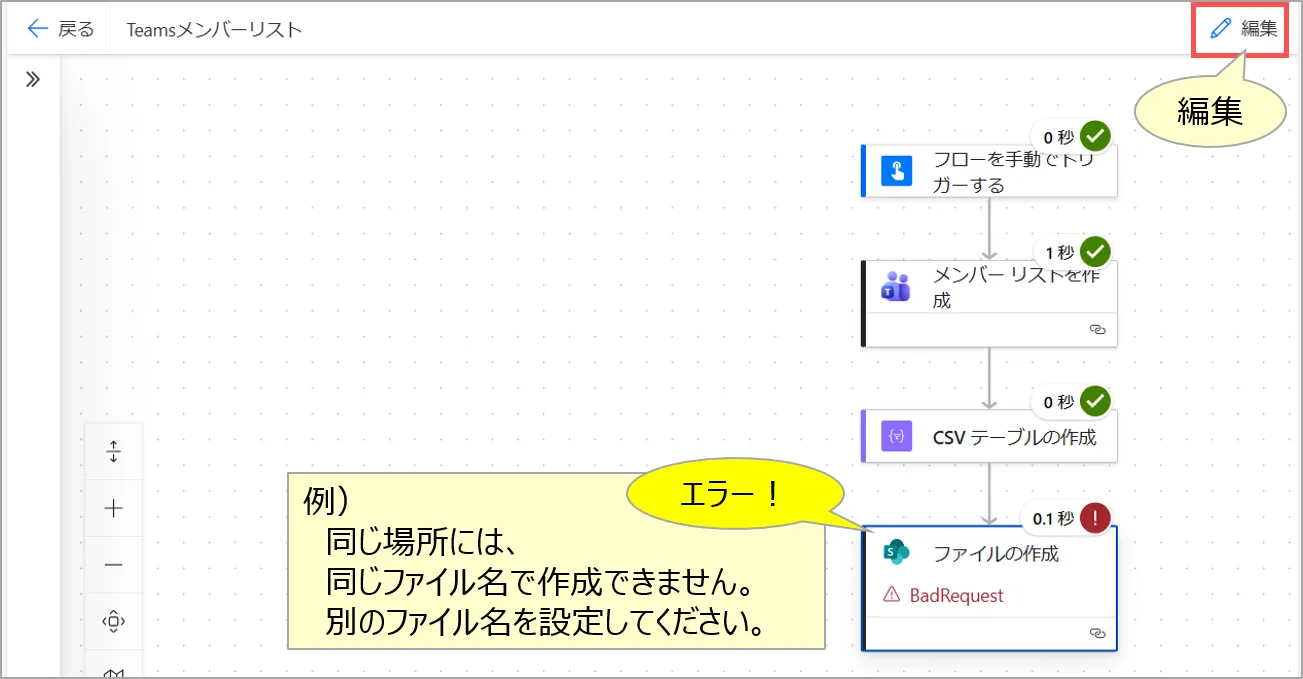Viewport: 1303px width, 679px height.
Task: Toggle the minimap at toolbar bottom
Action: click(x=114, y=672)
